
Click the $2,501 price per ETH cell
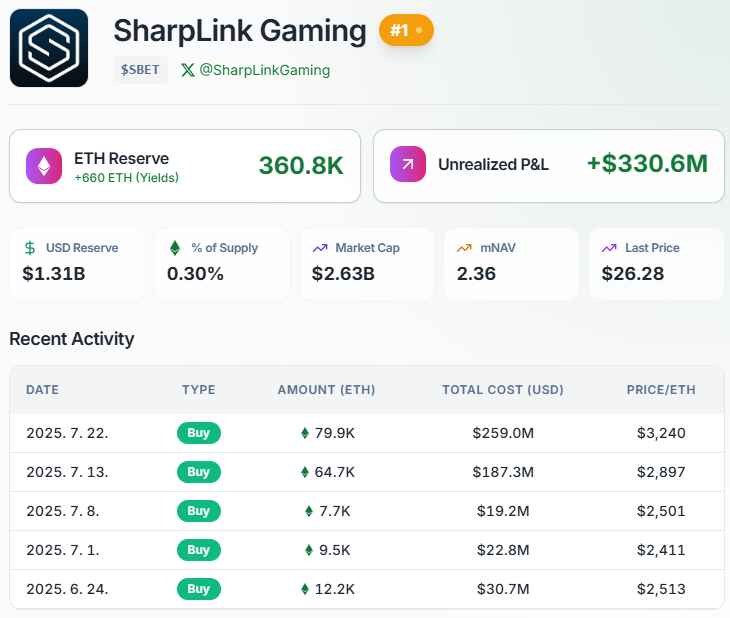coord(661,511)
